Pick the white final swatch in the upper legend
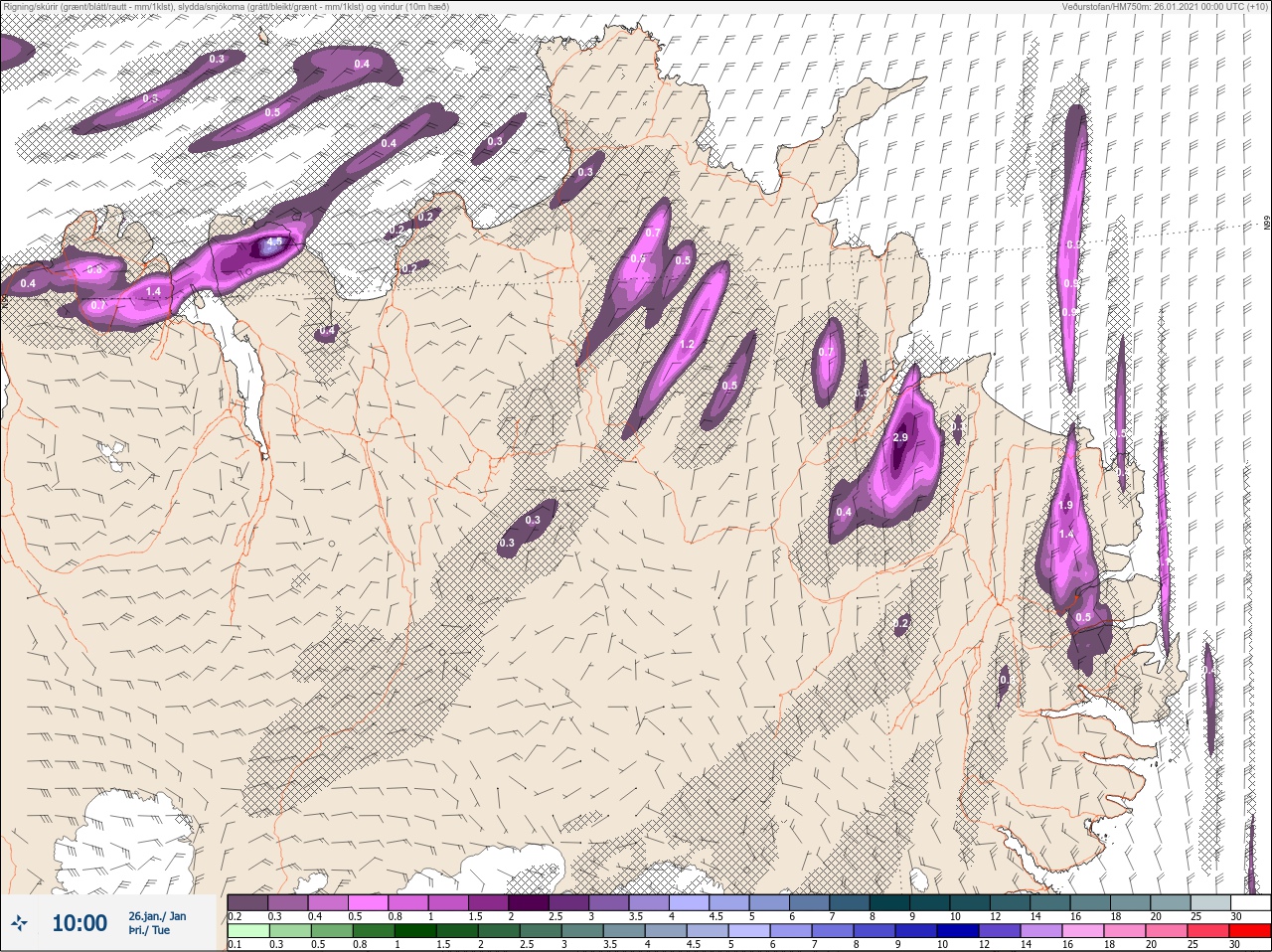1272x952 pixels. coord(1250,903)
